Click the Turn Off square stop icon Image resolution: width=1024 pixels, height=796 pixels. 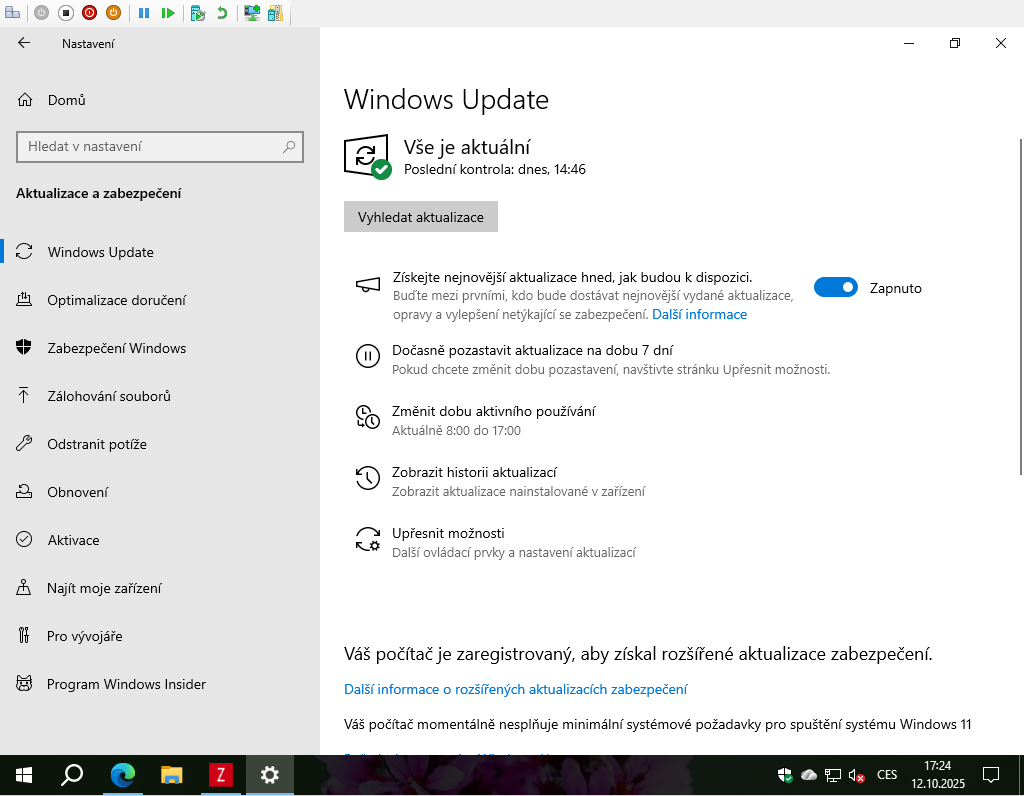(65, 13)
